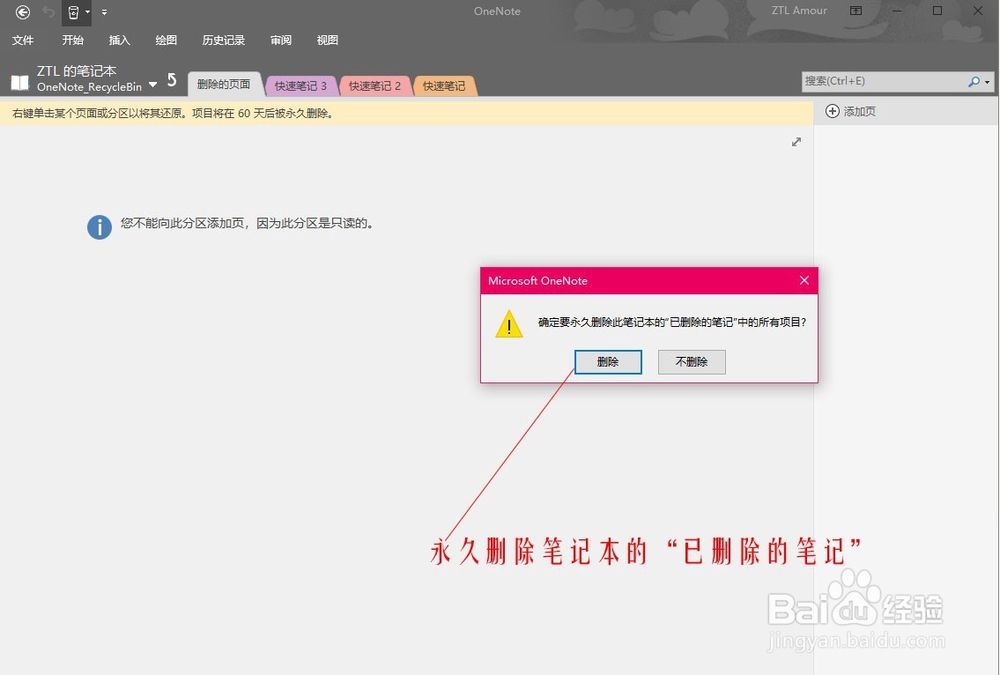Viewport: 1000px width, 675px height.
Task: Click the Back arrow icon in title bar
Action: [x=23, y=11]
